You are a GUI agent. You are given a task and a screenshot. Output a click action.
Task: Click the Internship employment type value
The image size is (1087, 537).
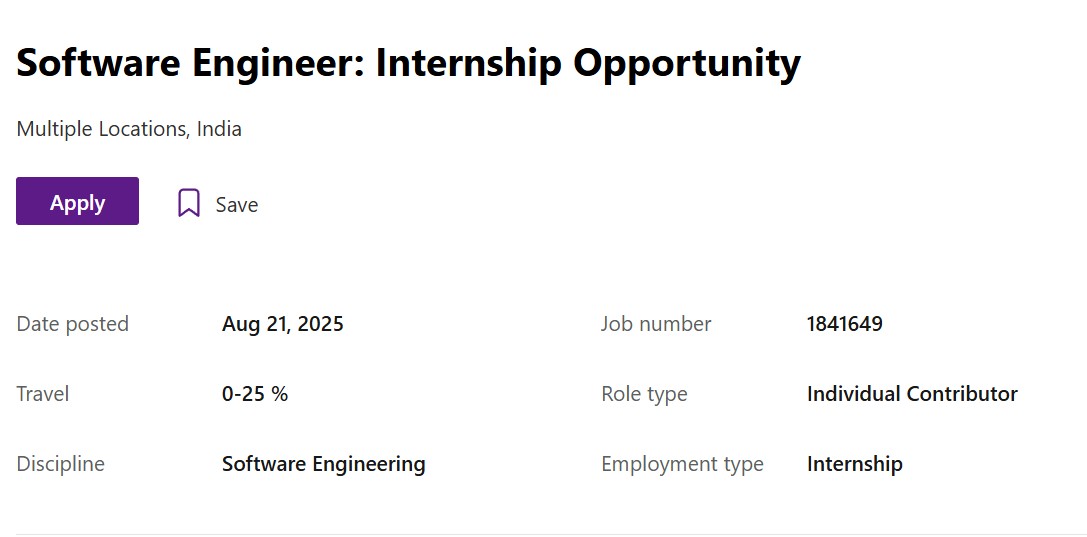(855, 464)
